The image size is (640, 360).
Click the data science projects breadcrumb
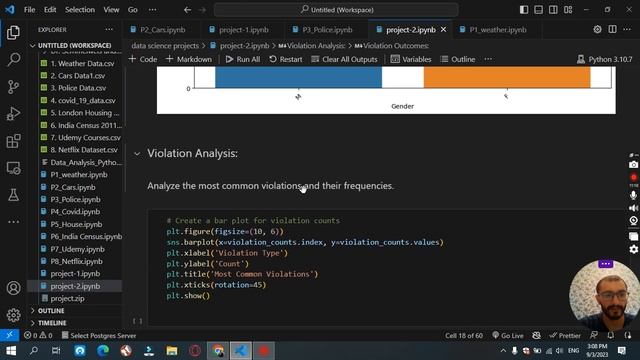165,46
